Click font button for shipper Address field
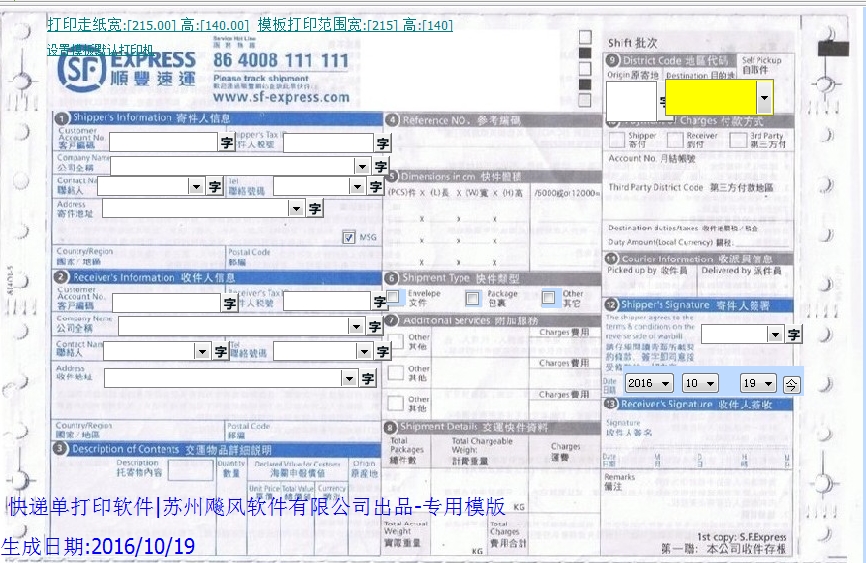Viewport: 866px width, 563px height. click(315, 208)
